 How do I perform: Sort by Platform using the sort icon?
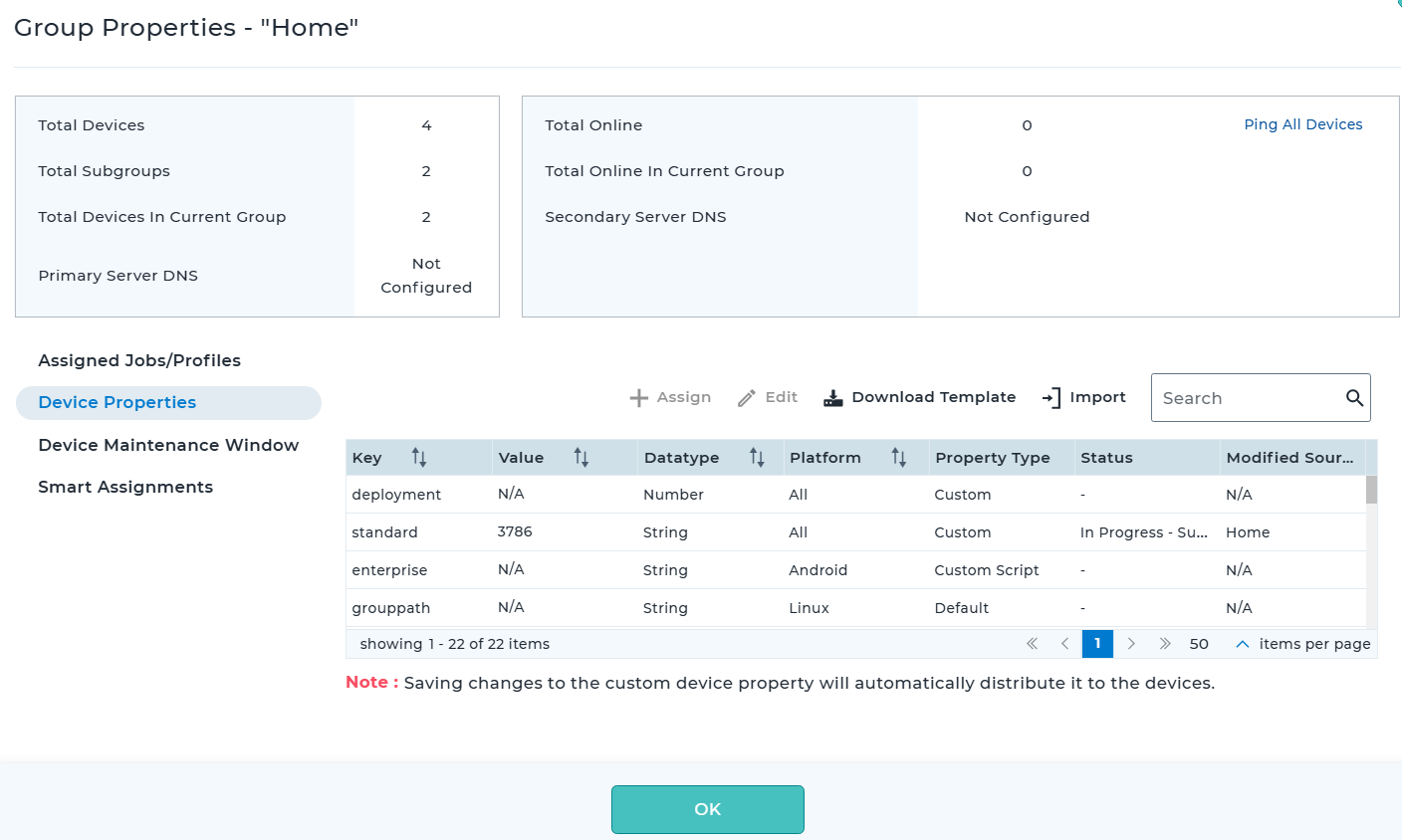pyautogui.click(x=899, y=458)
